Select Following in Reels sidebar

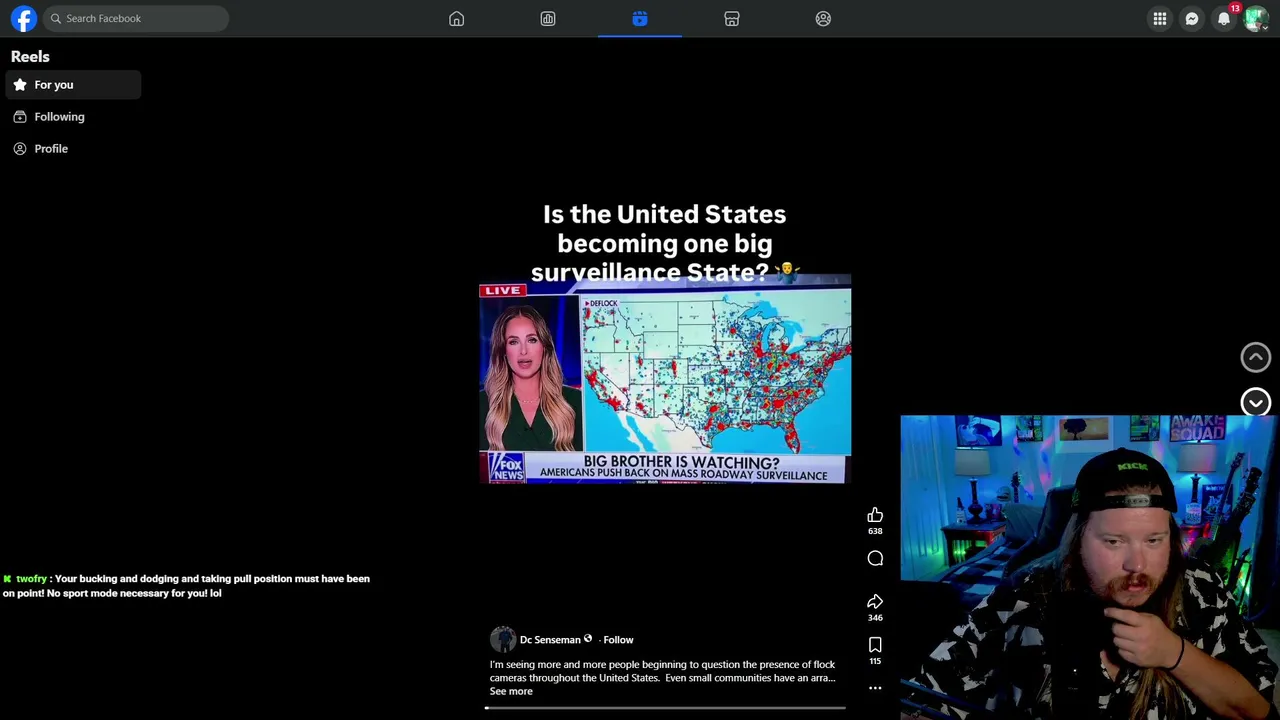click(73, 117)
